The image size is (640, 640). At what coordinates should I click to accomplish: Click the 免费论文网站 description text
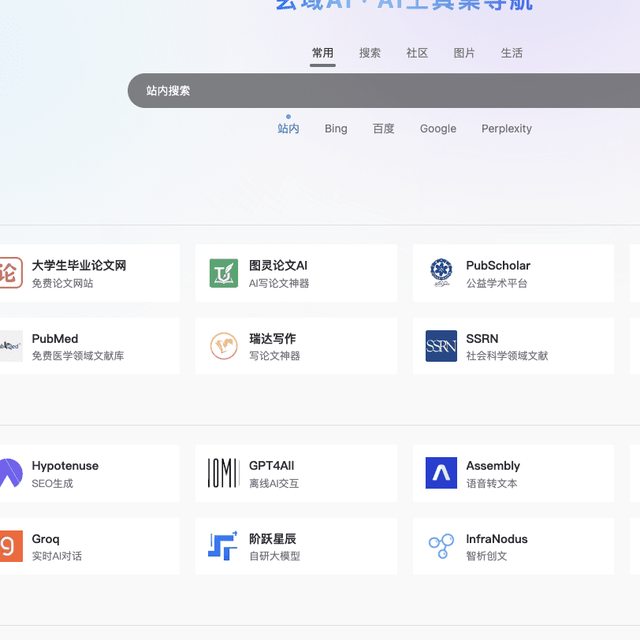coord(62,283)
